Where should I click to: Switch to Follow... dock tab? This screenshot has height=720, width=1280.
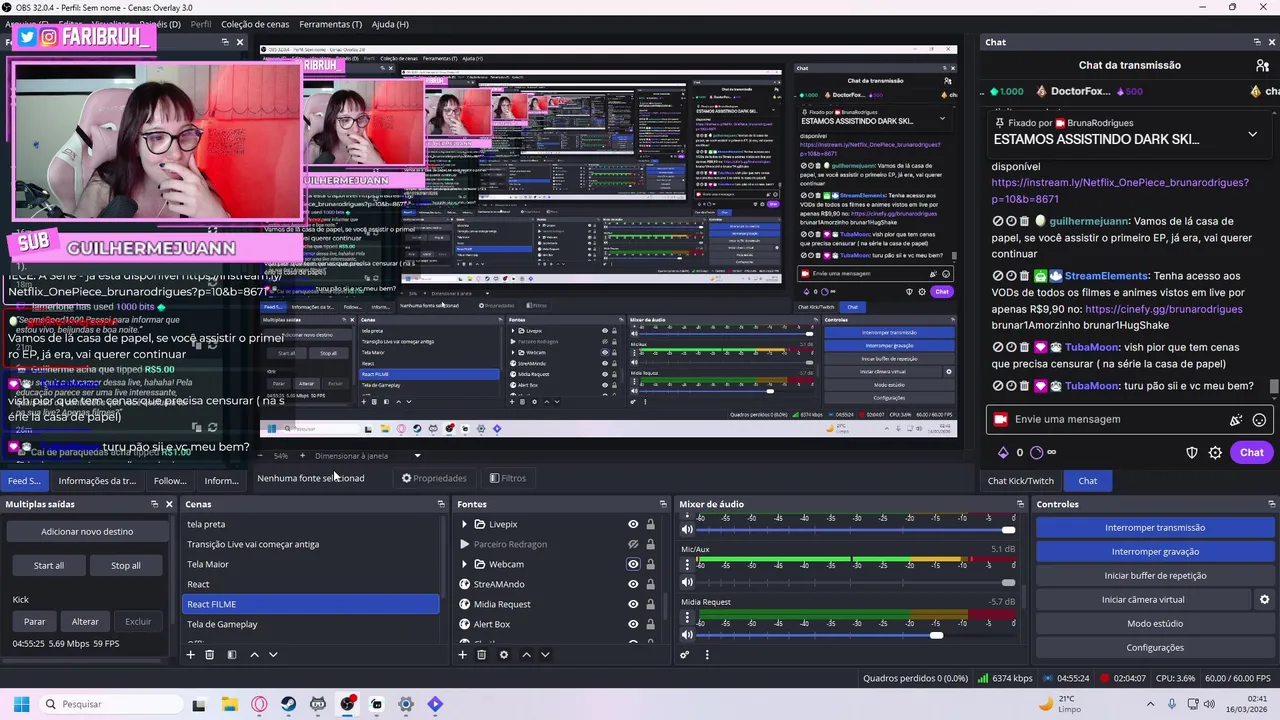(170, 481)
